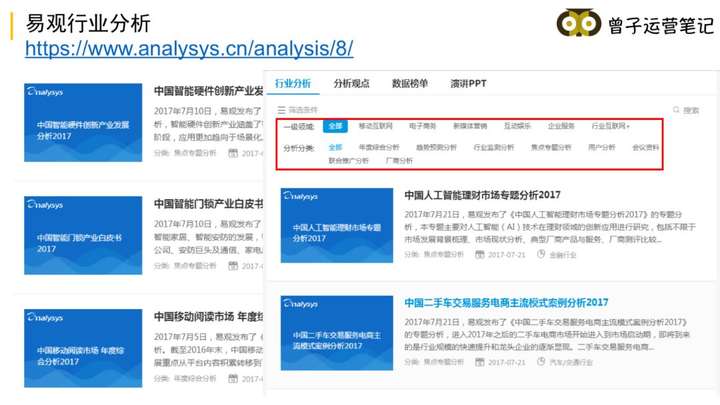Filter by 联合推广分析 category
This screenshot has width=720, height=405.
coord(349,161)
